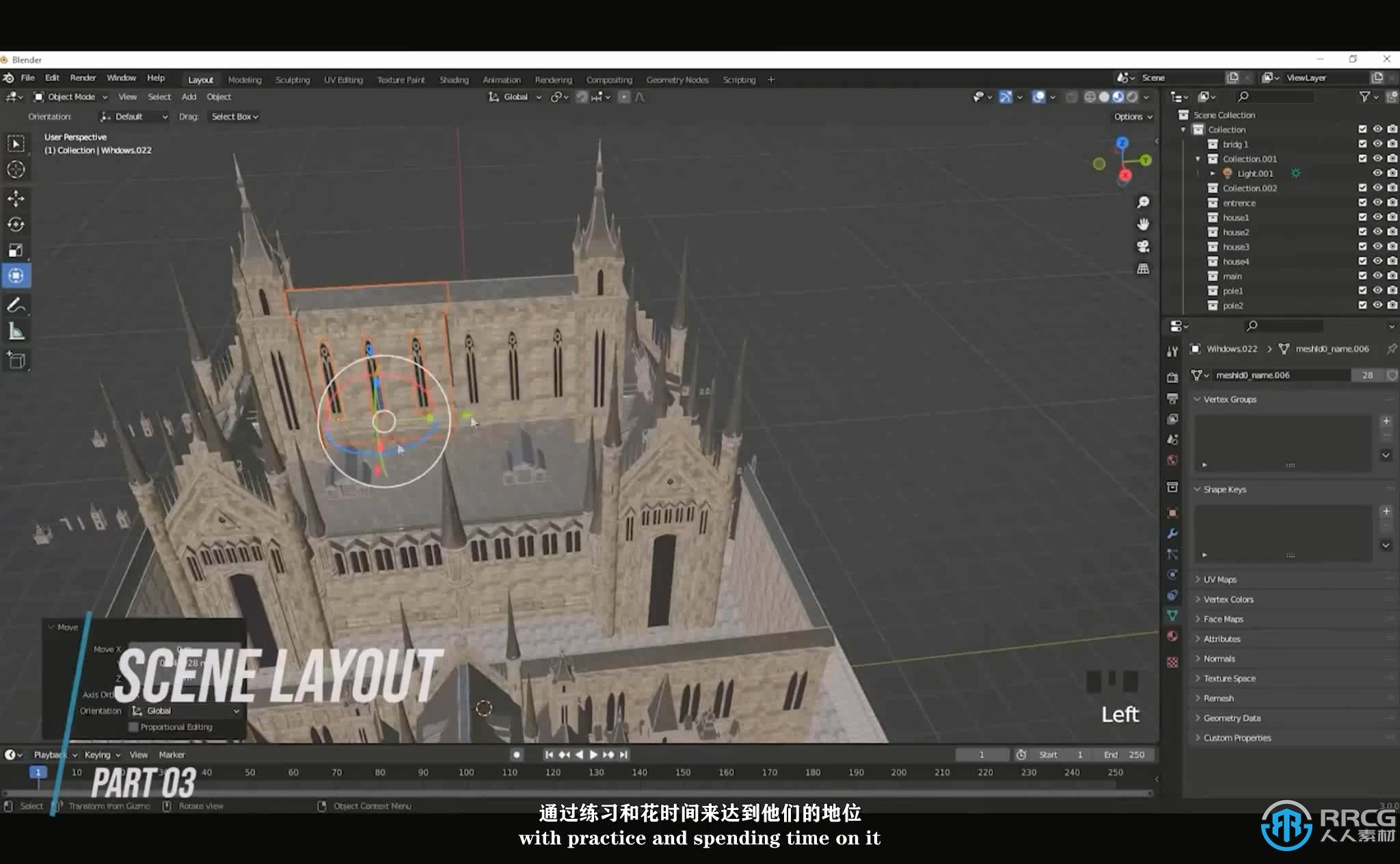Open the Object Mode dropdown

point(71,97)
